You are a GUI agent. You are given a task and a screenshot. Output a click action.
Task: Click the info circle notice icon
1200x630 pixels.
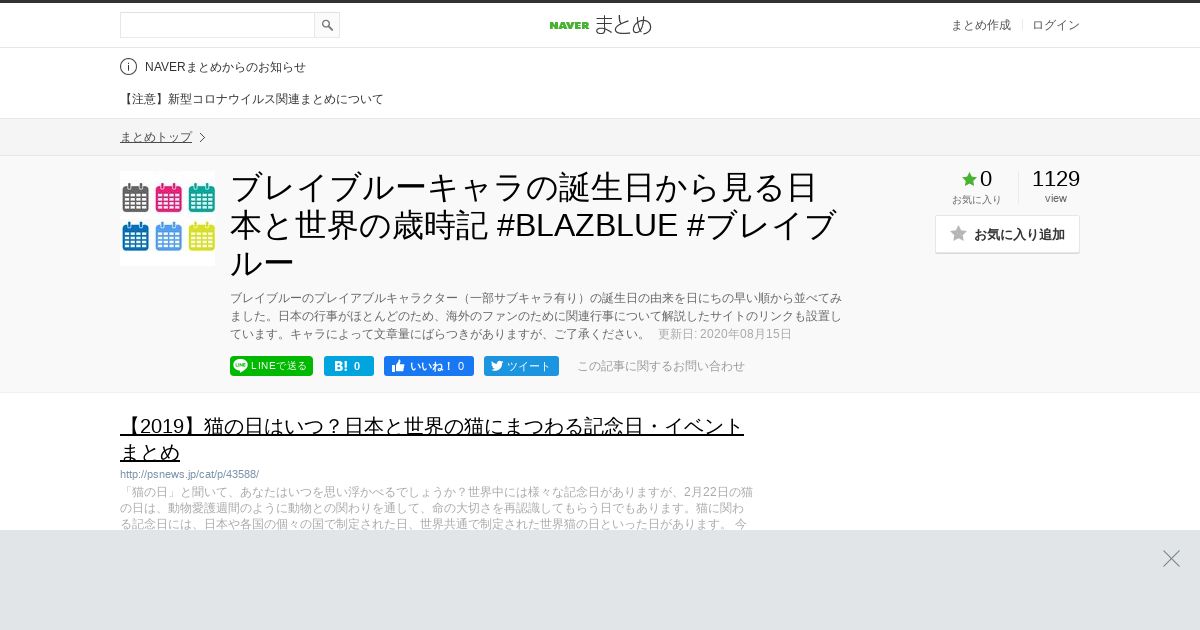click(x=128, y=67)
